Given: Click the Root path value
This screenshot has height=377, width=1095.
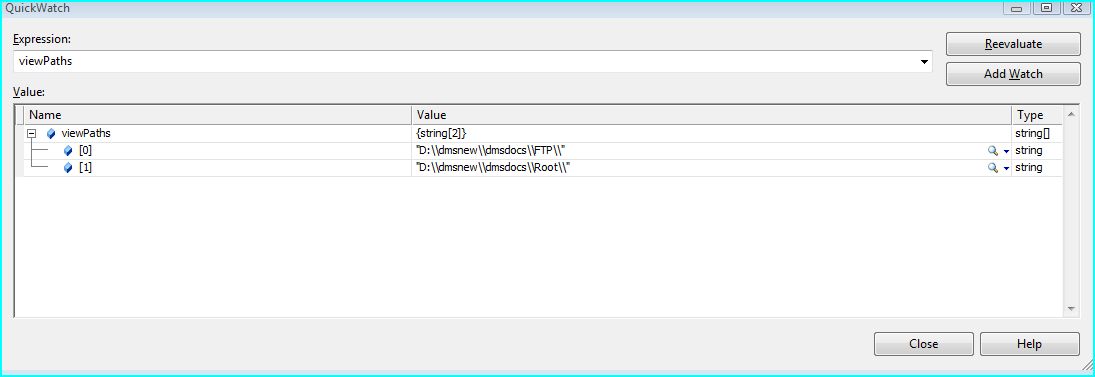Looking at the screenshot, I should coord(494,168).
